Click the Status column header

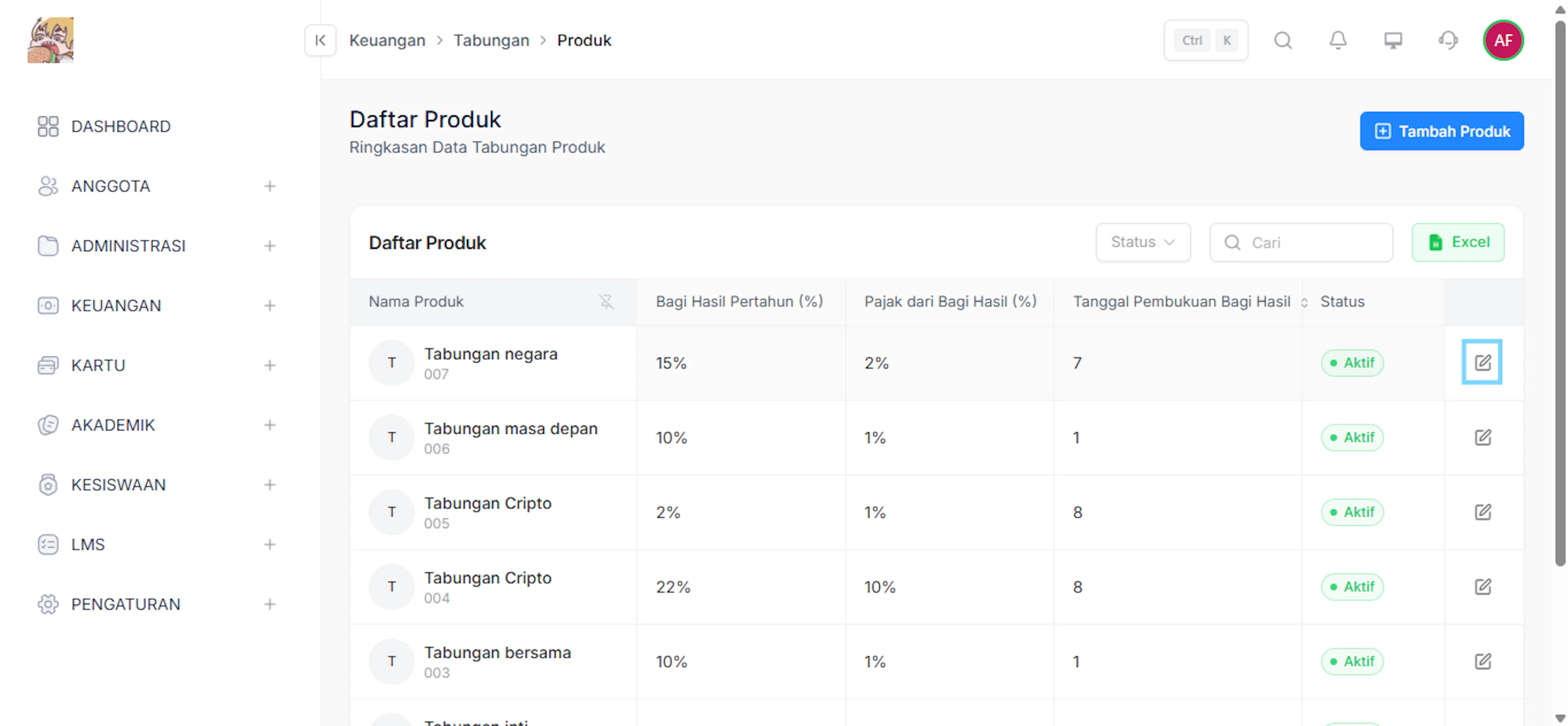point(1342,302)
